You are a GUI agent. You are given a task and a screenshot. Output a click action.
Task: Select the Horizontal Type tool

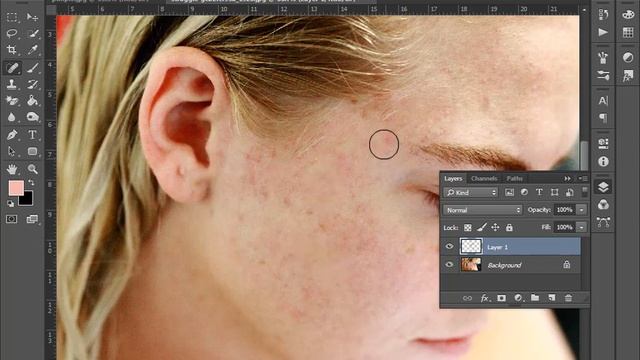click(32, 134)
